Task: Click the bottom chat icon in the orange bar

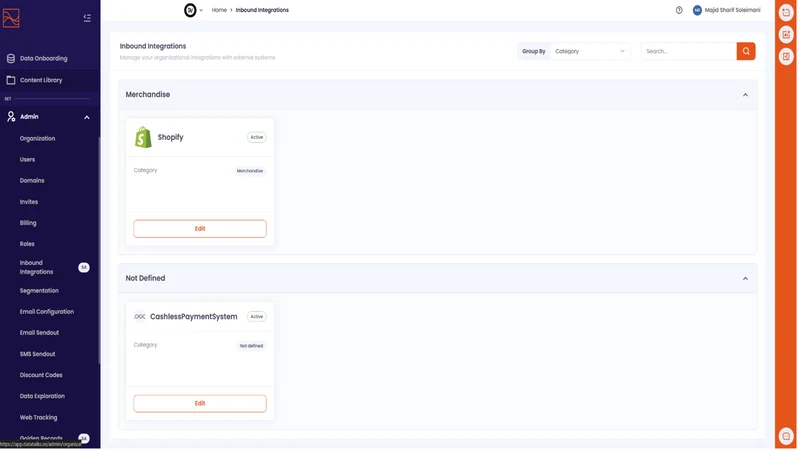Action: coord(786,436)
